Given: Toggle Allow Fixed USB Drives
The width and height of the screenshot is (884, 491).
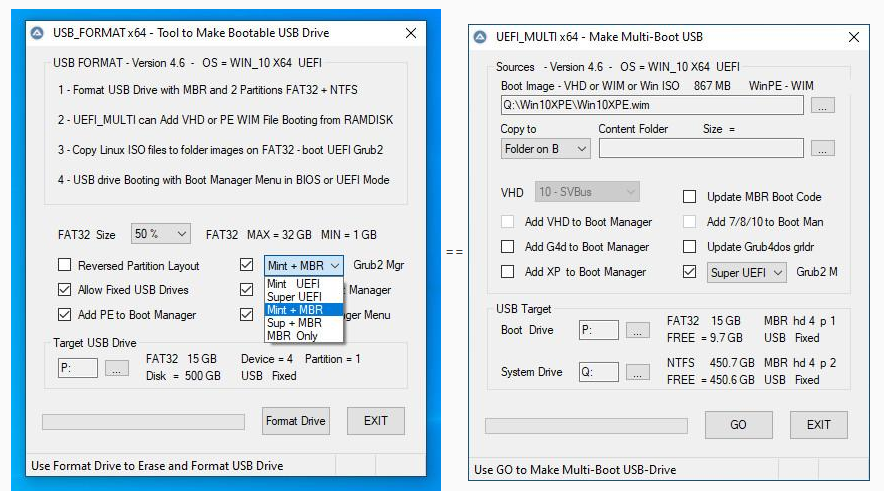Looking at the screenshot, I should click(65, 290).
